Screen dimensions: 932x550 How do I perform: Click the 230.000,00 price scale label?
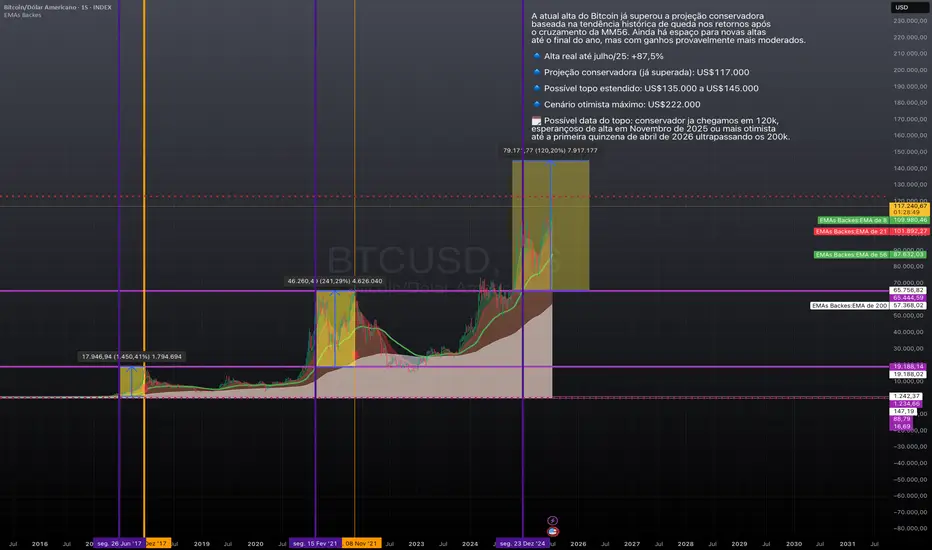coord(910,21)
